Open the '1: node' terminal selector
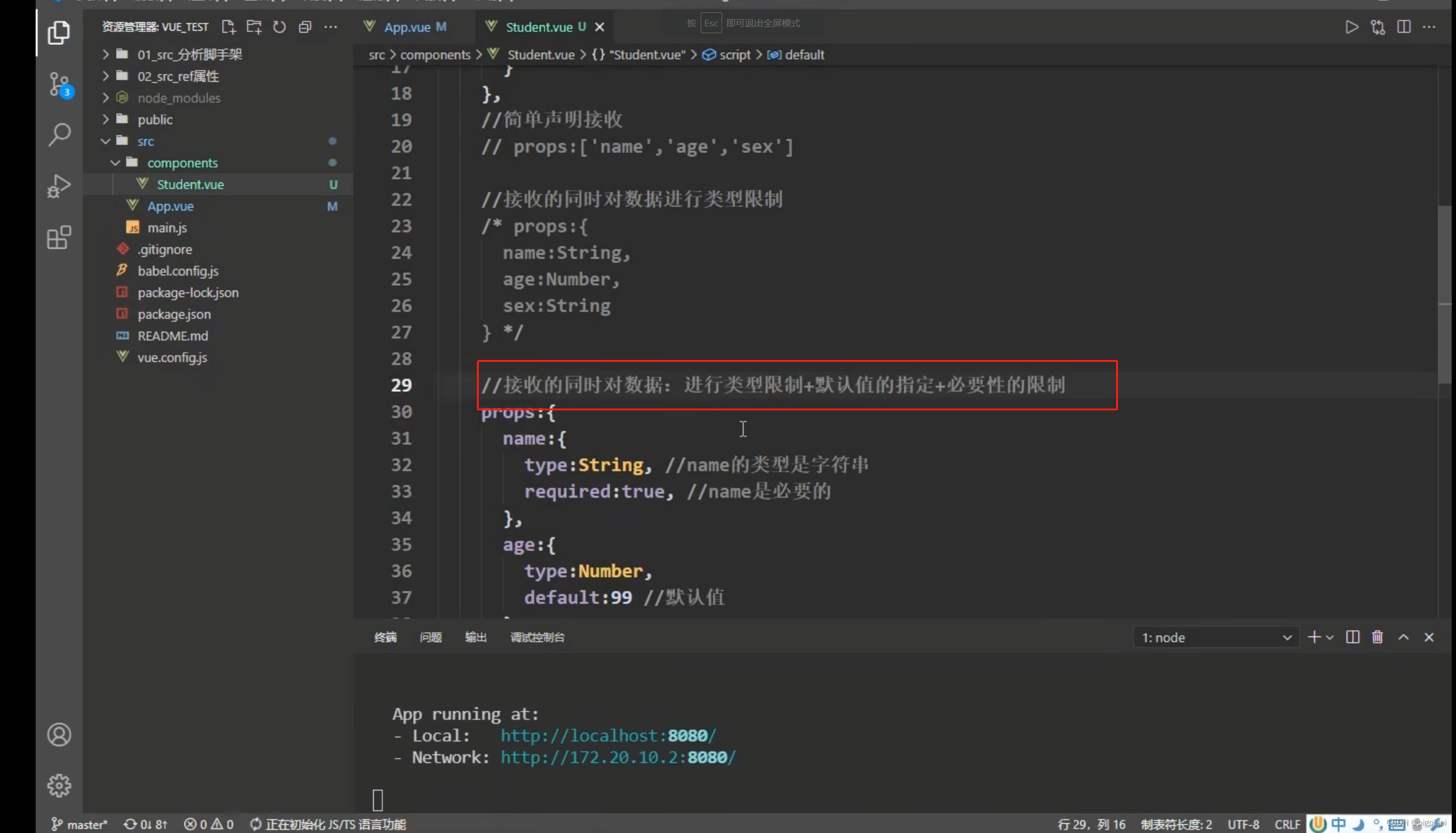This screenshot has height=833, width=1456. click(1216, 638)
